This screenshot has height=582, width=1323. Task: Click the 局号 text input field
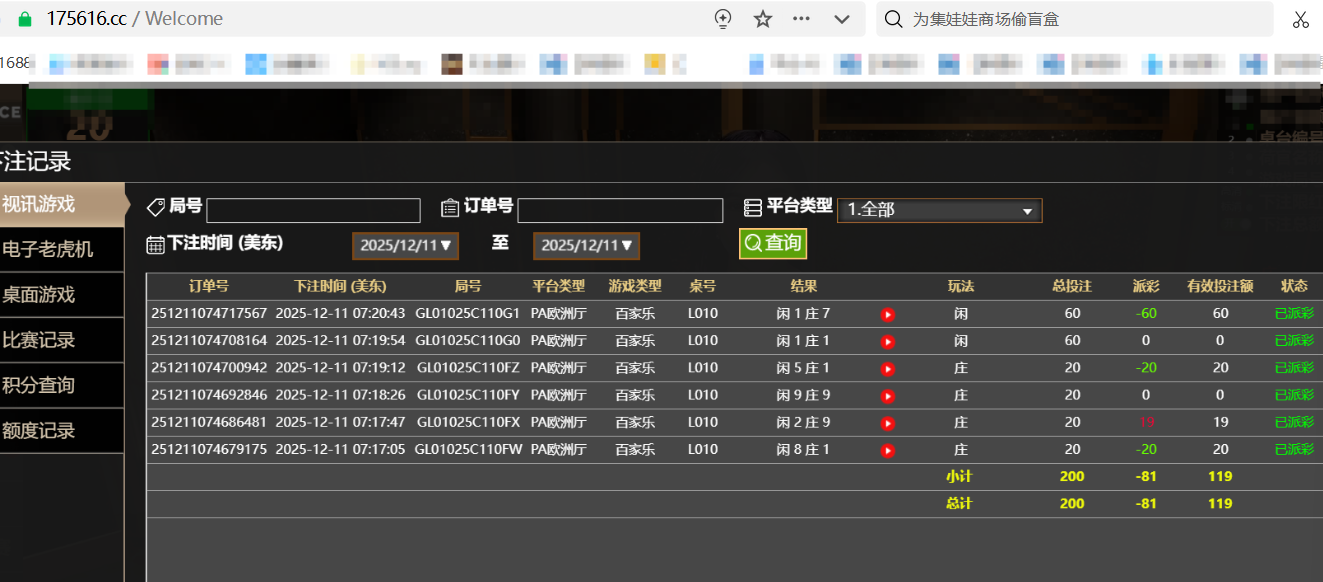[313, 210]
